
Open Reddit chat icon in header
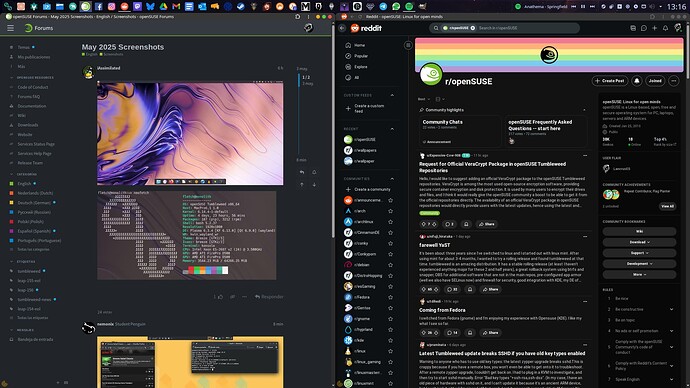pos(644,28)
